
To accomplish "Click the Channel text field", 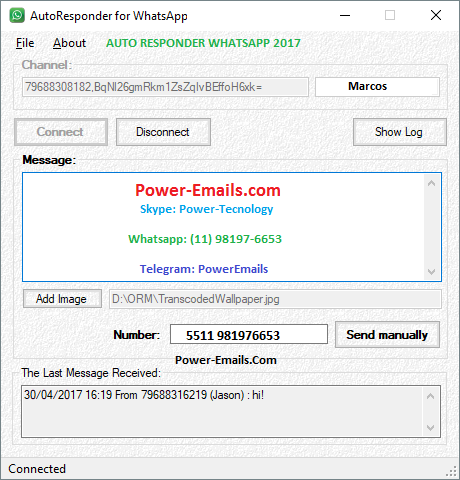I will pyautogui.click(x=165, y=87).
